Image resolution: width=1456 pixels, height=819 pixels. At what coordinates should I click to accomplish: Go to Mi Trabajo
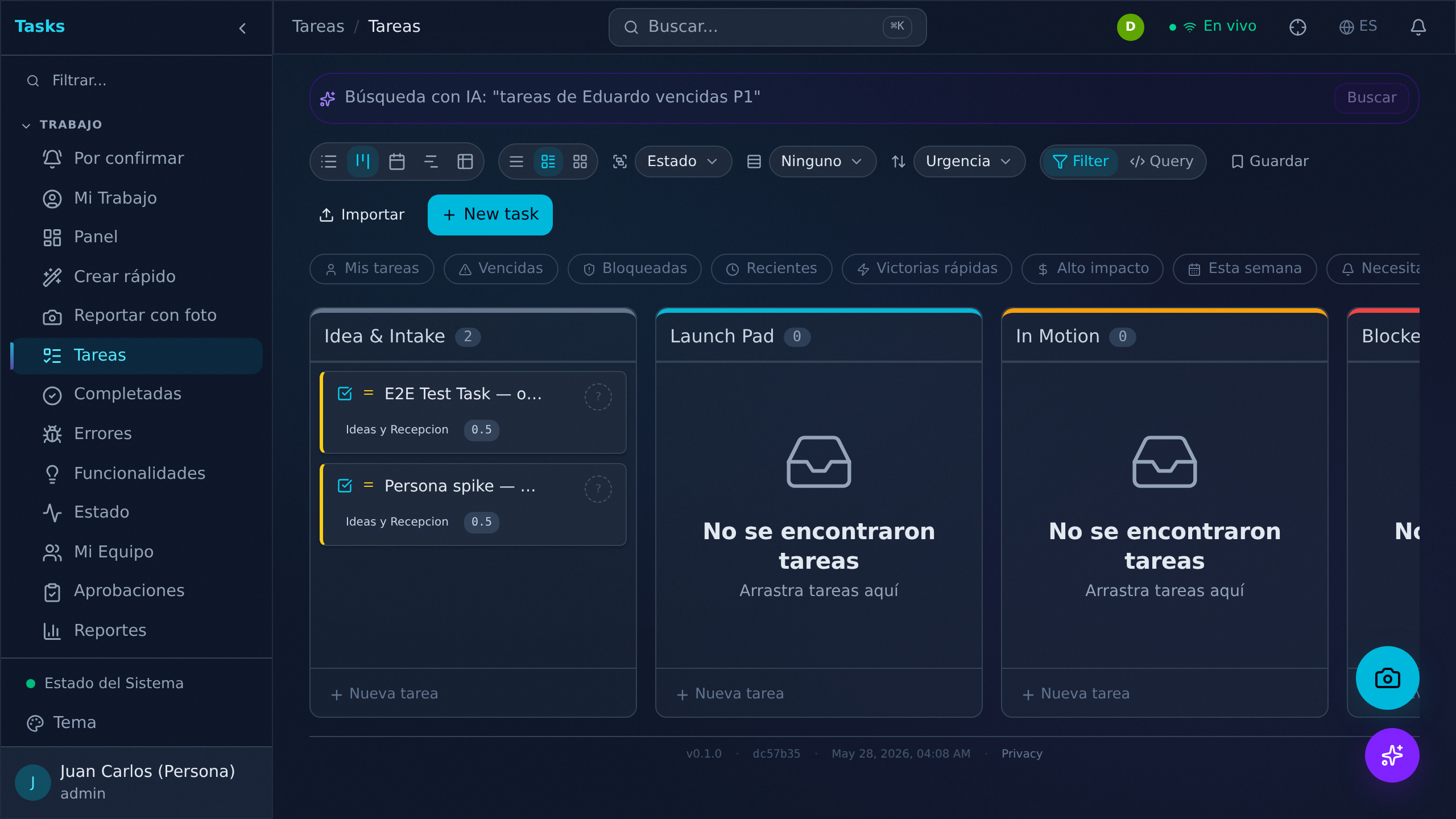(136, 198)
